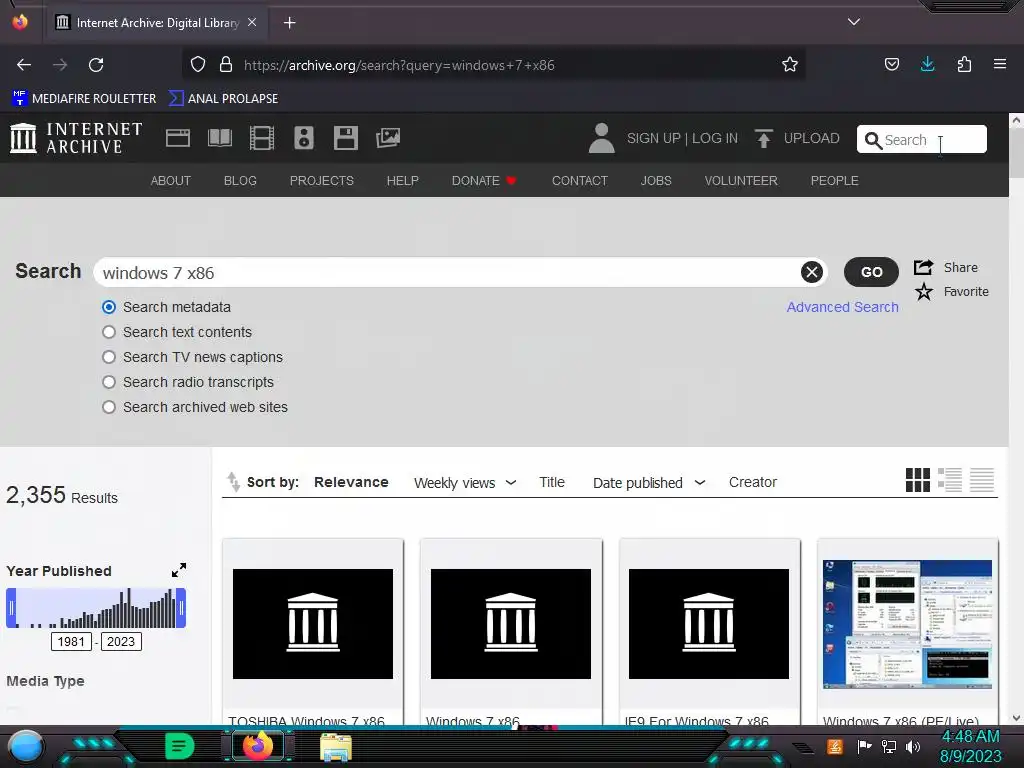
Task: Bookmark this page with the star
Action: 790,65
